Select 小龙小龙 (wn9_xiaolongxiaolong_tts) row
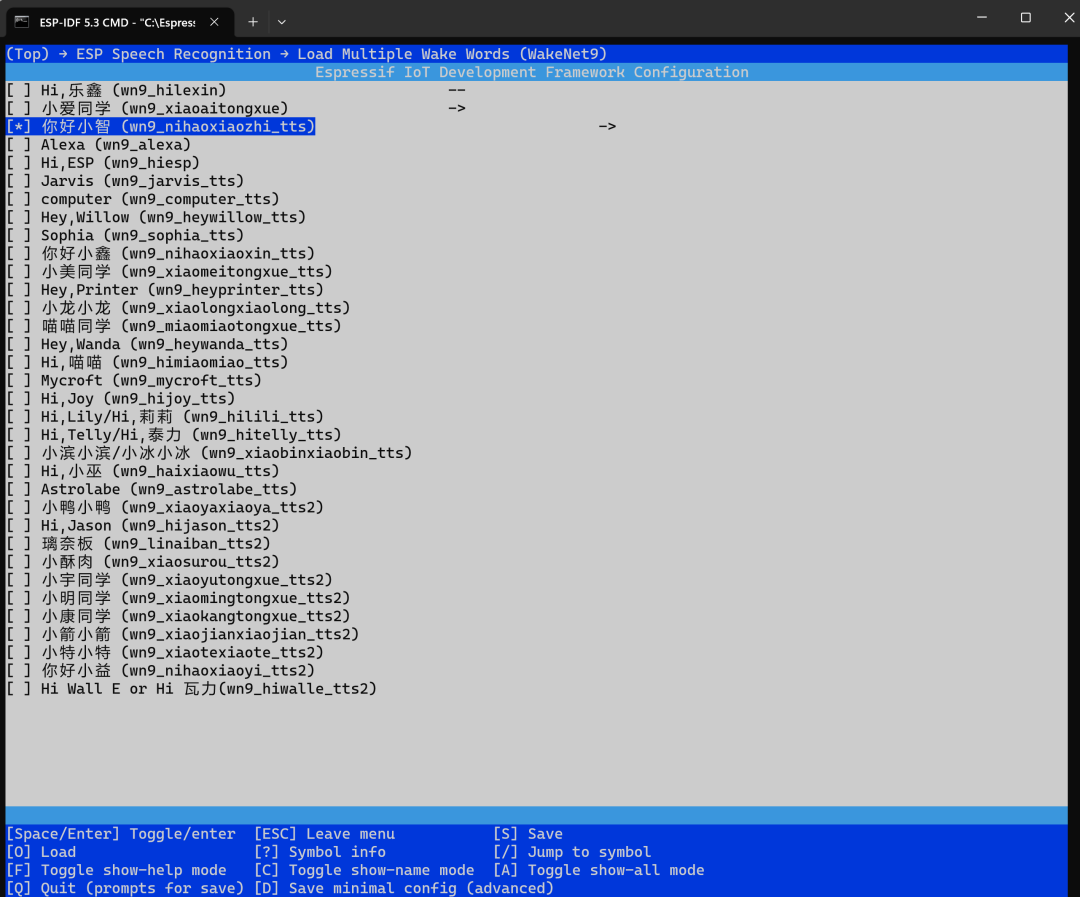 [178, 308]
